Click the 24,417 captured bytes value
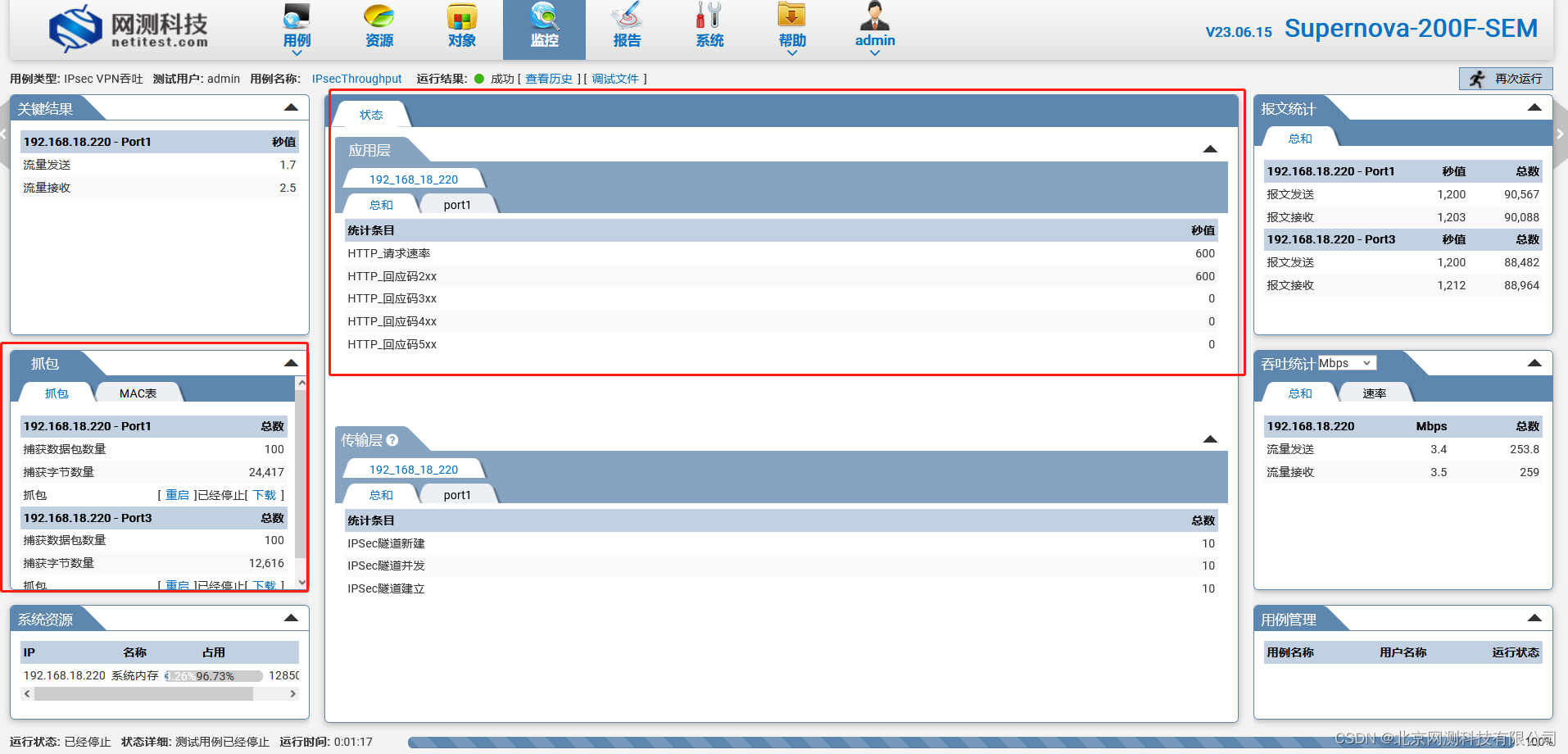Viewport: 1568px width, 754px height. coord(266,472)
